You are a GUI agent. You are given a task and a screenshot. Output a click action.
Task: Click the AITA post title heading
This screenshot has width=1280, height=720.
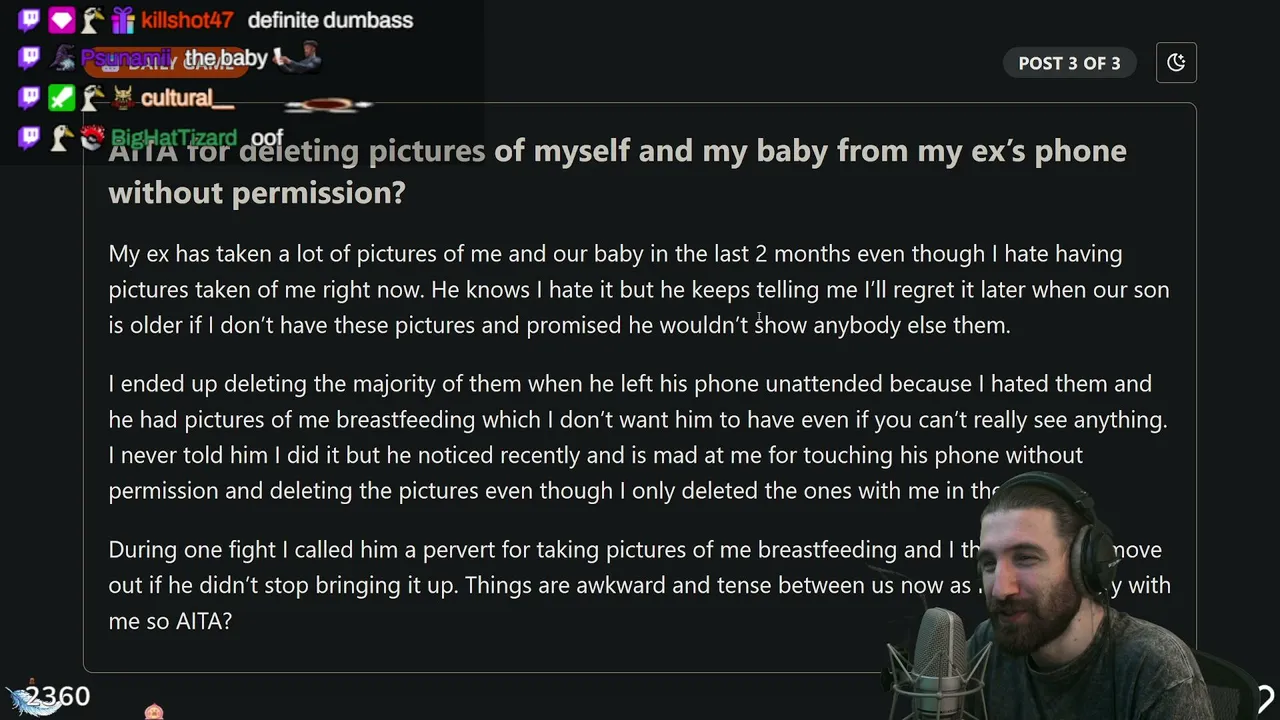click(x=617, y=171)
